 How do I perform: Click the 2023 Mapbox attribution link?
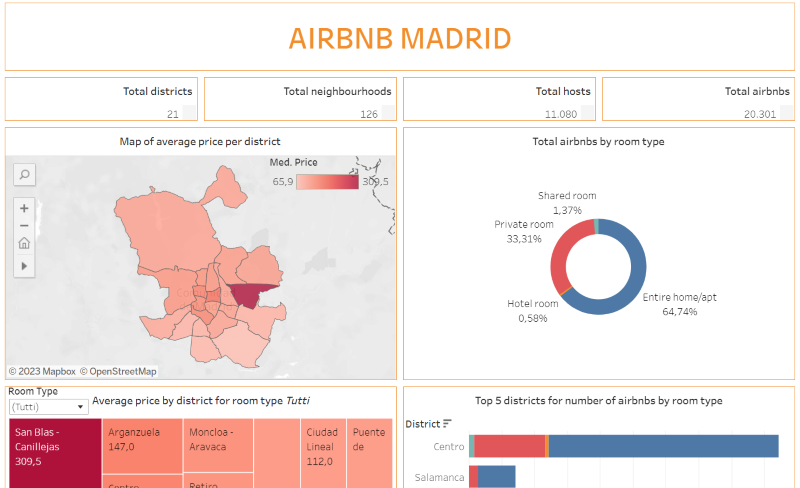42,372
